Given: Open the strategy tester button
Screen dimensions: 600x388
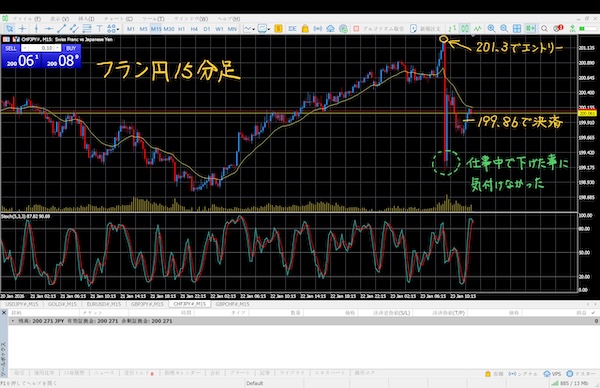Looking at the screenshot, I should click(x=581, y=374).
